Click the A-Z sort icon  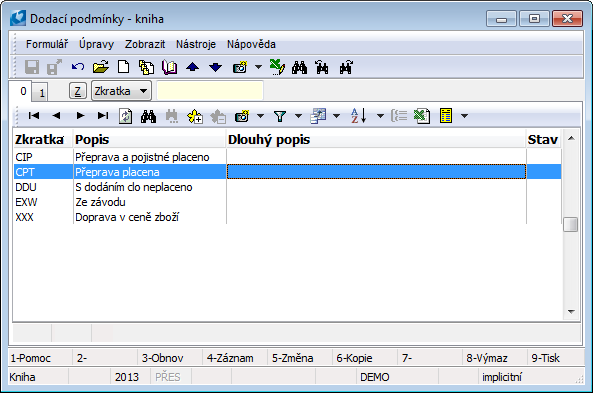click(x=358, y=116)
